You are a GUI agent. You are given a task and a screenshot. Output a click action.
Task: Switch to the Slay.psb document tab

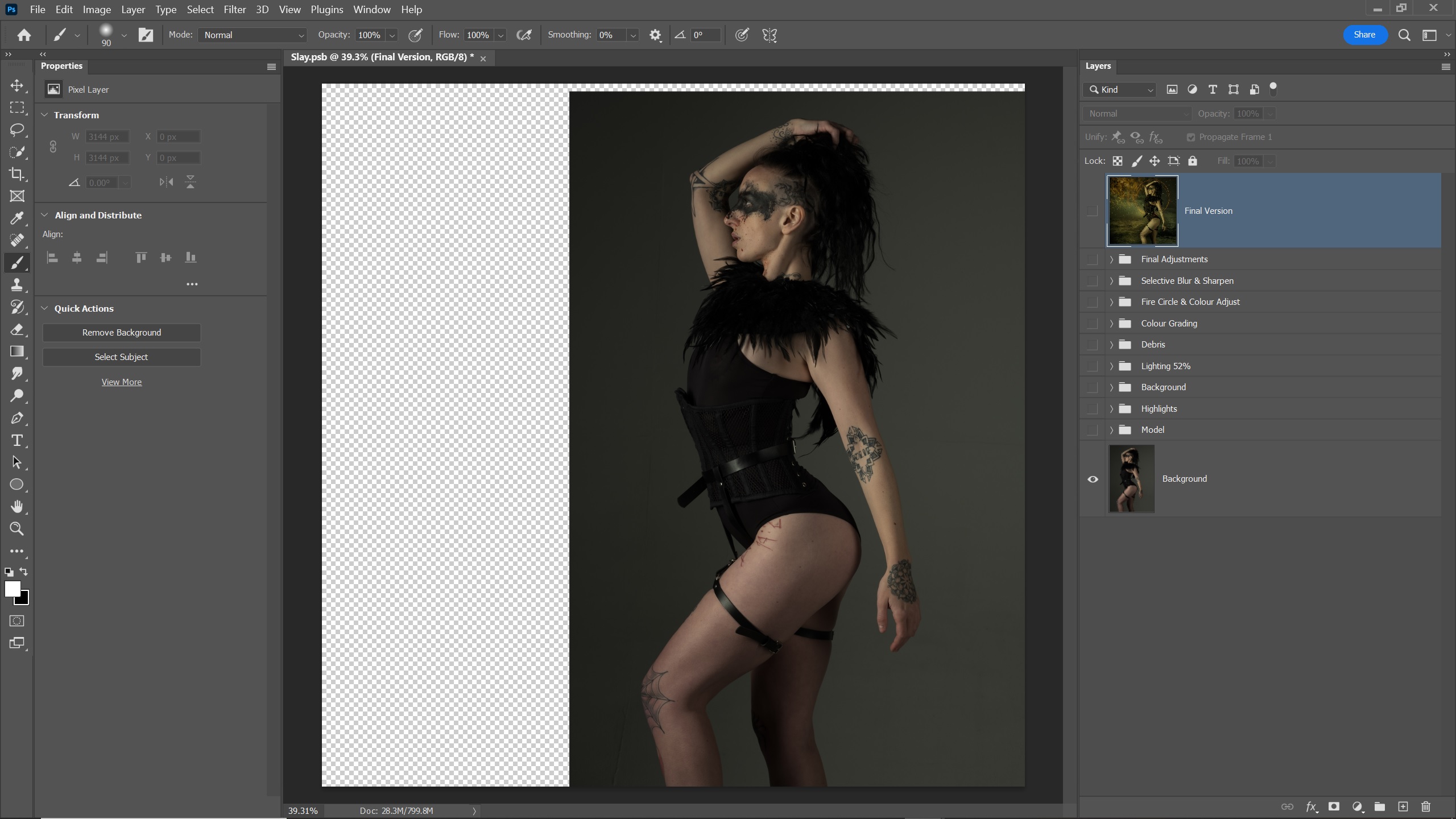point(382,57)
